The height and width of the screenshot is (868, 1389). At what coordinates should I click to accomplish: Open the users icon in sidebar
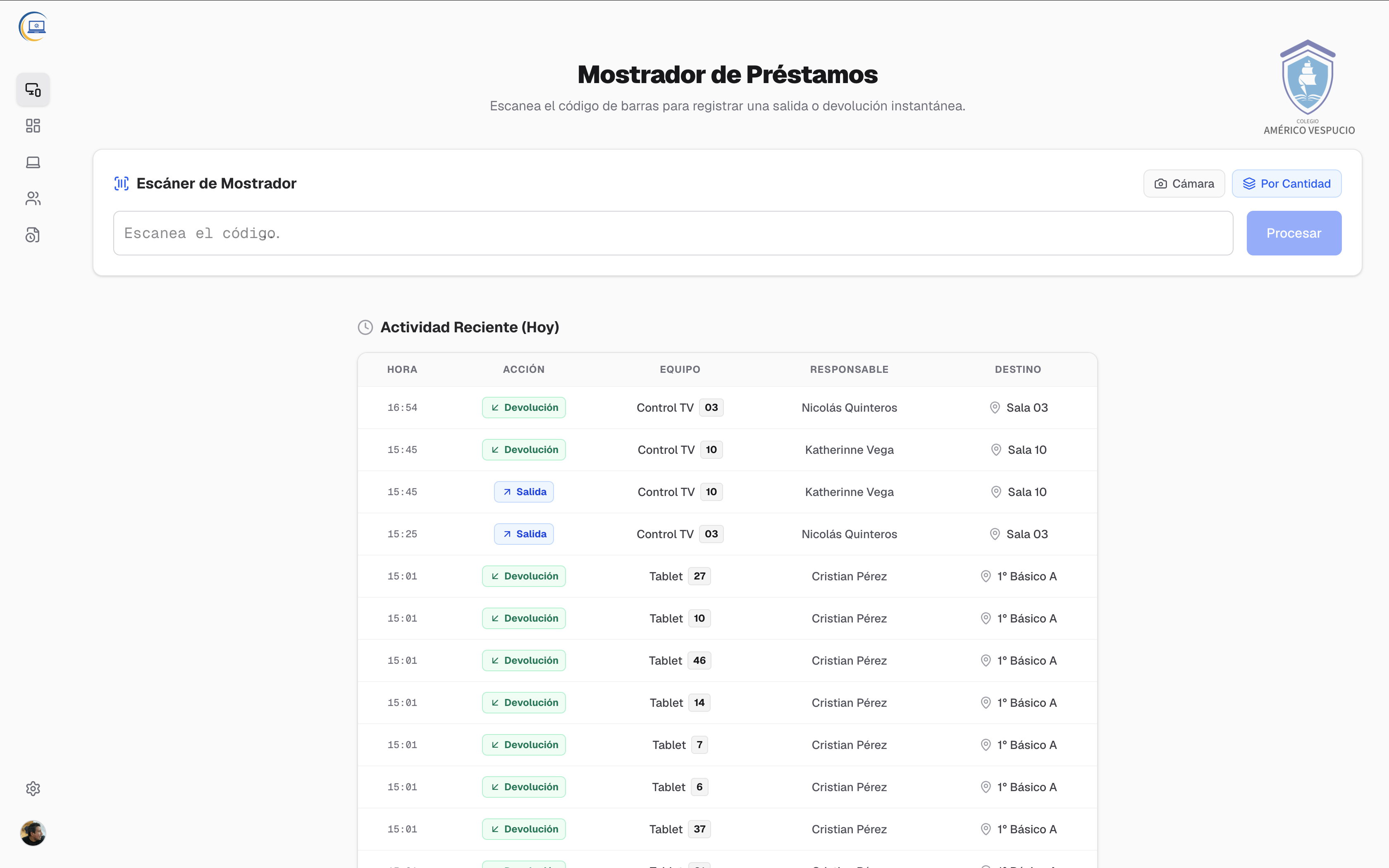[x=33, y=199]
